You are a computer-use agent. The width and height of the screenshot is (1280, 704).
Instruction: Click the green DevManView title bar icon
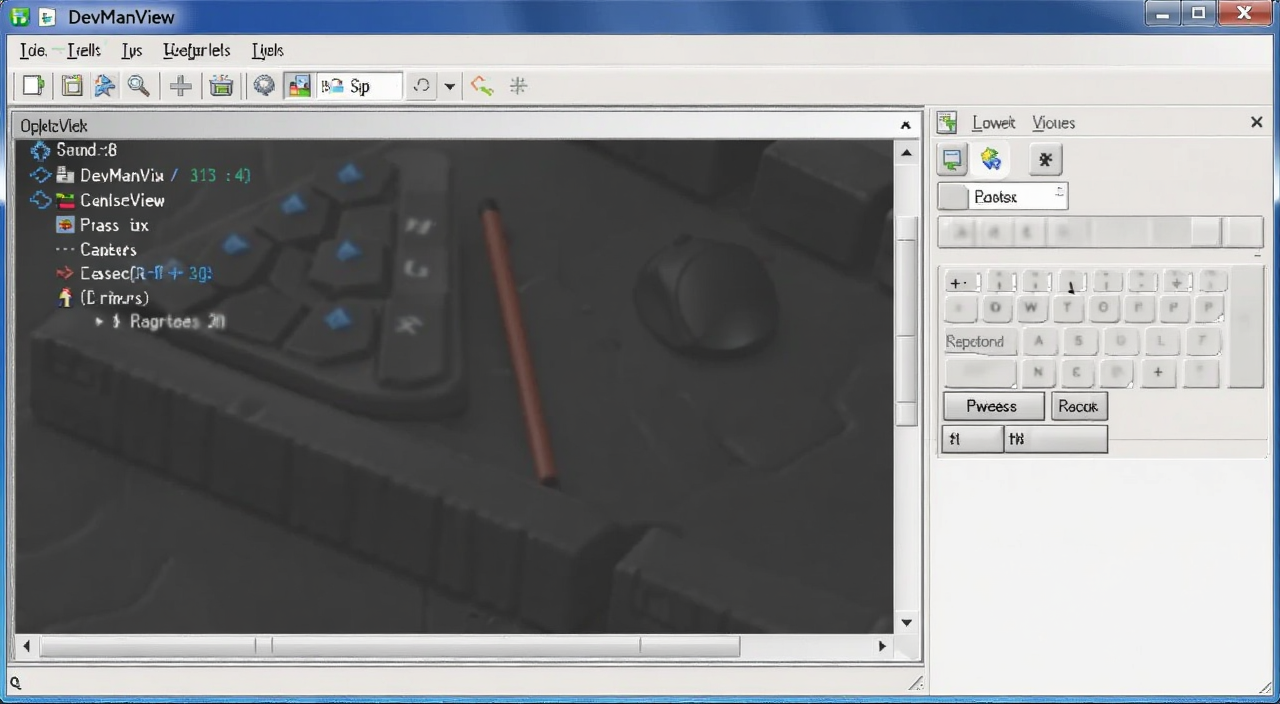[19, 17]
